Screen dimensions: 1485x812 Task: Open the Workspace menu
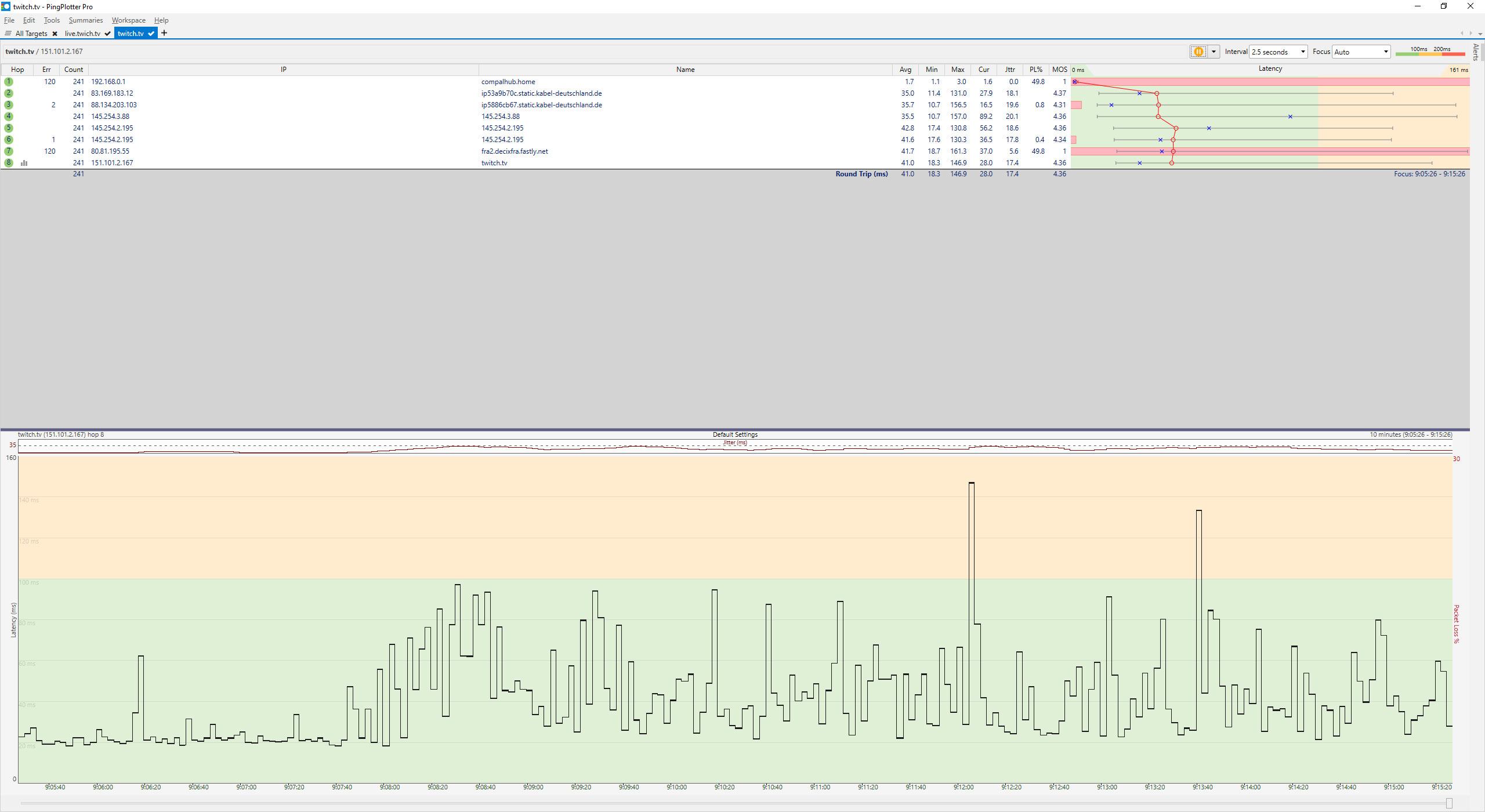(x=128, y=20)
